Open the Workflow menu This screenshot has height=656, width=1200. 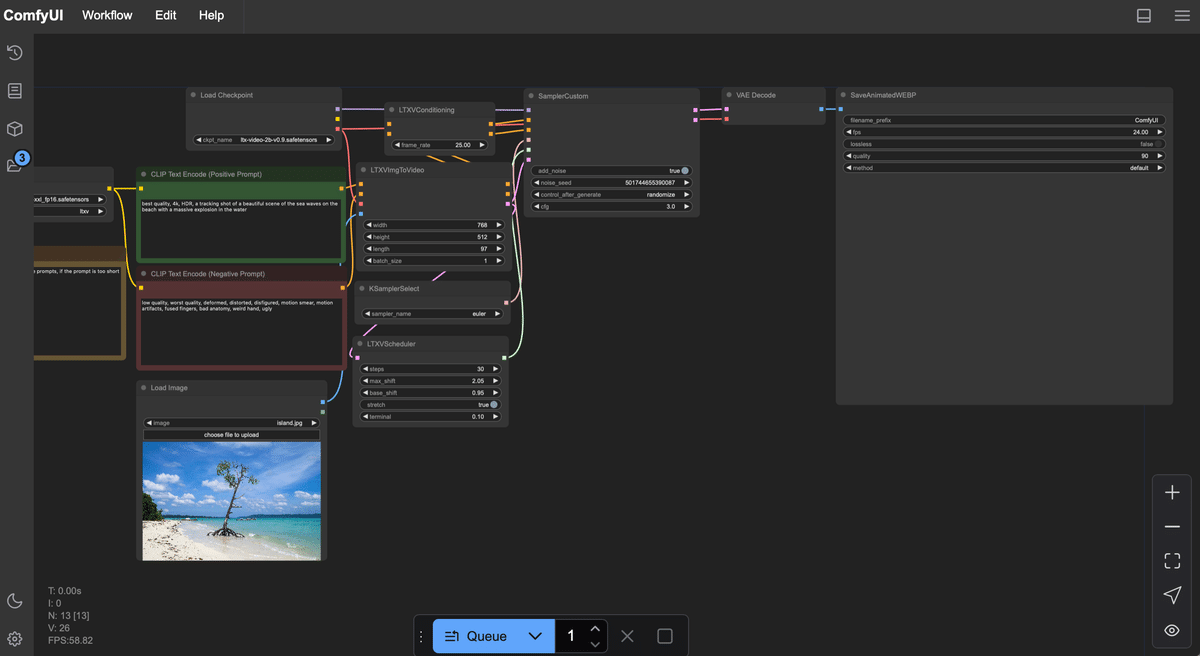point(107,15)
